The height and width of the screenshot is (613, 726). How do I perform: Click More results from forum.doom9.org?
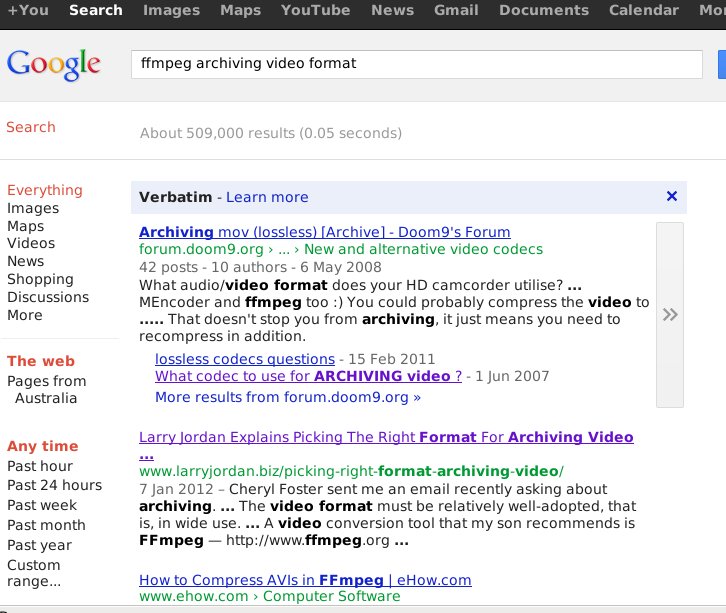click(288, 397)
